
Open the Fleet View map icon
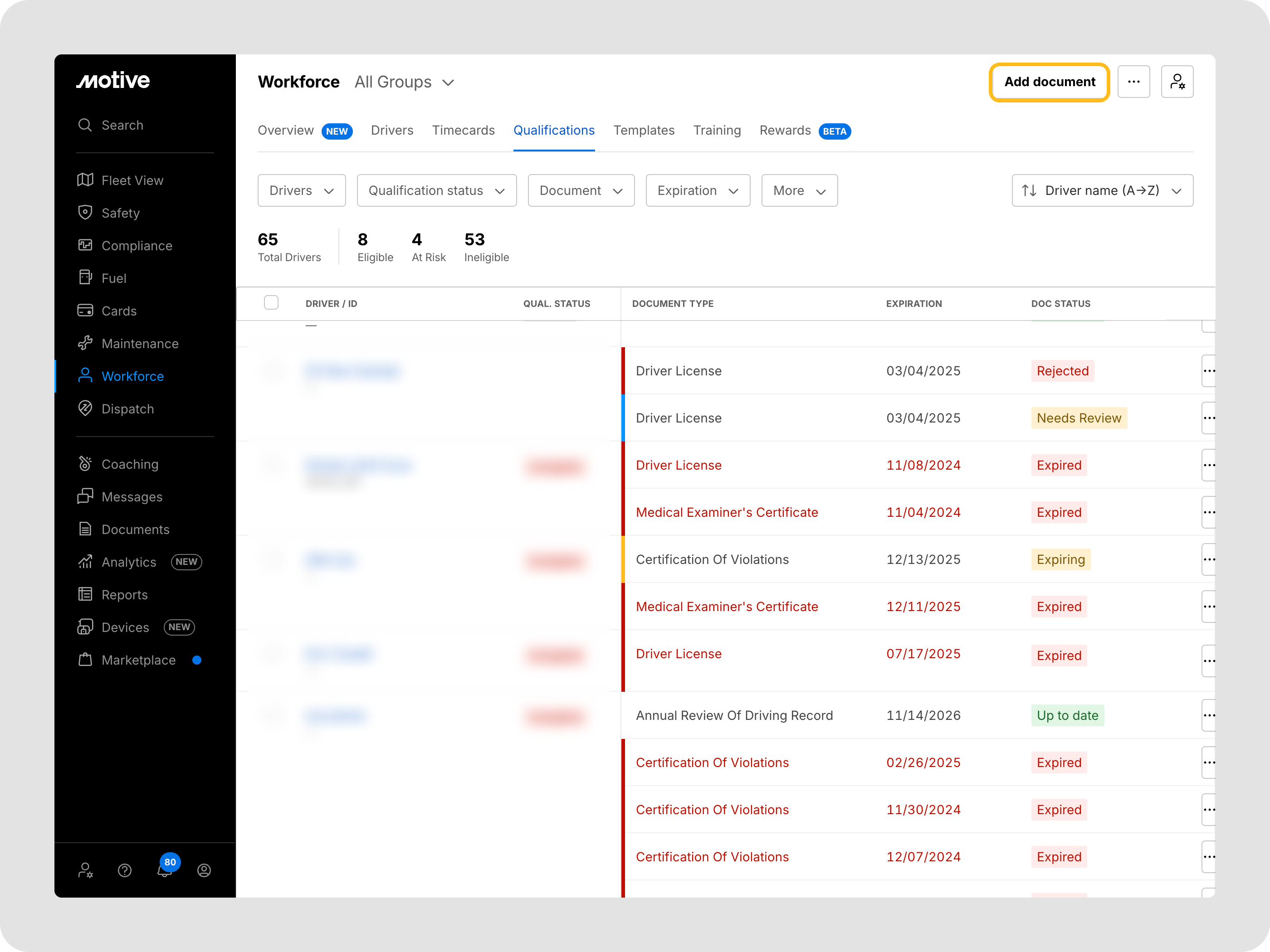tap(85, 180)
